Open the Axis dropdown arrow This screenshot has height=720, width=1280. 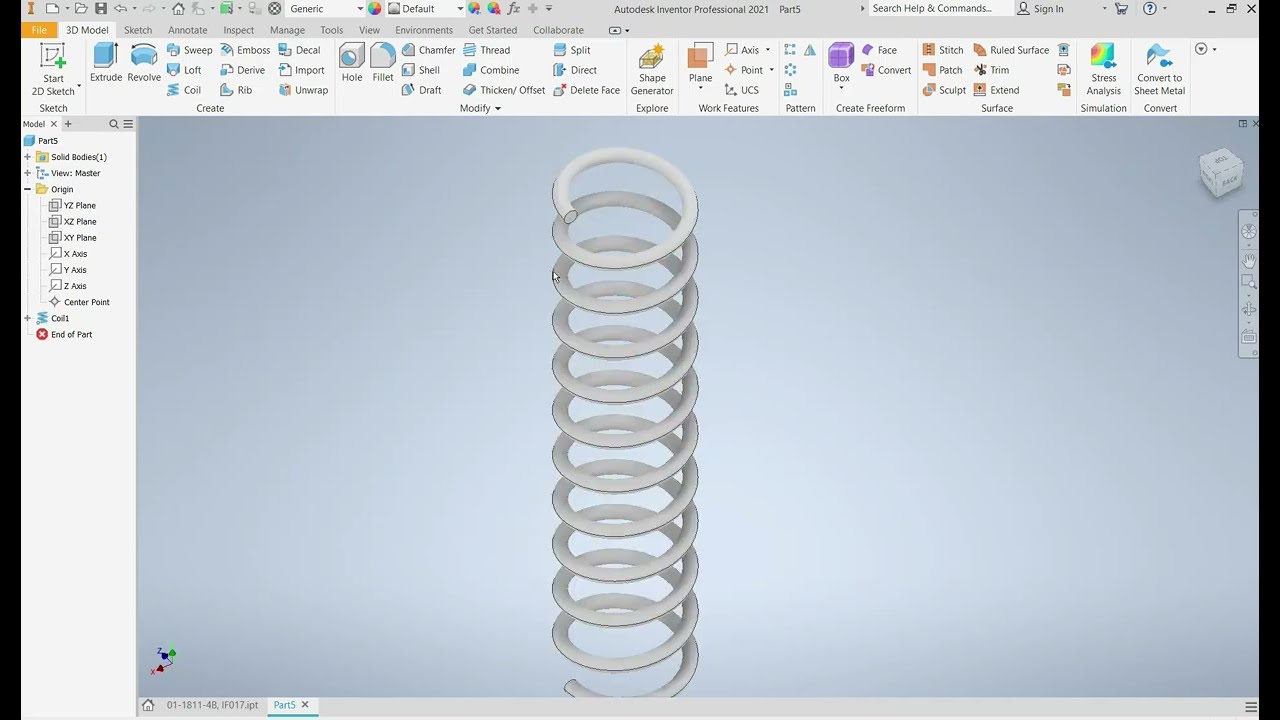point(768,50)
